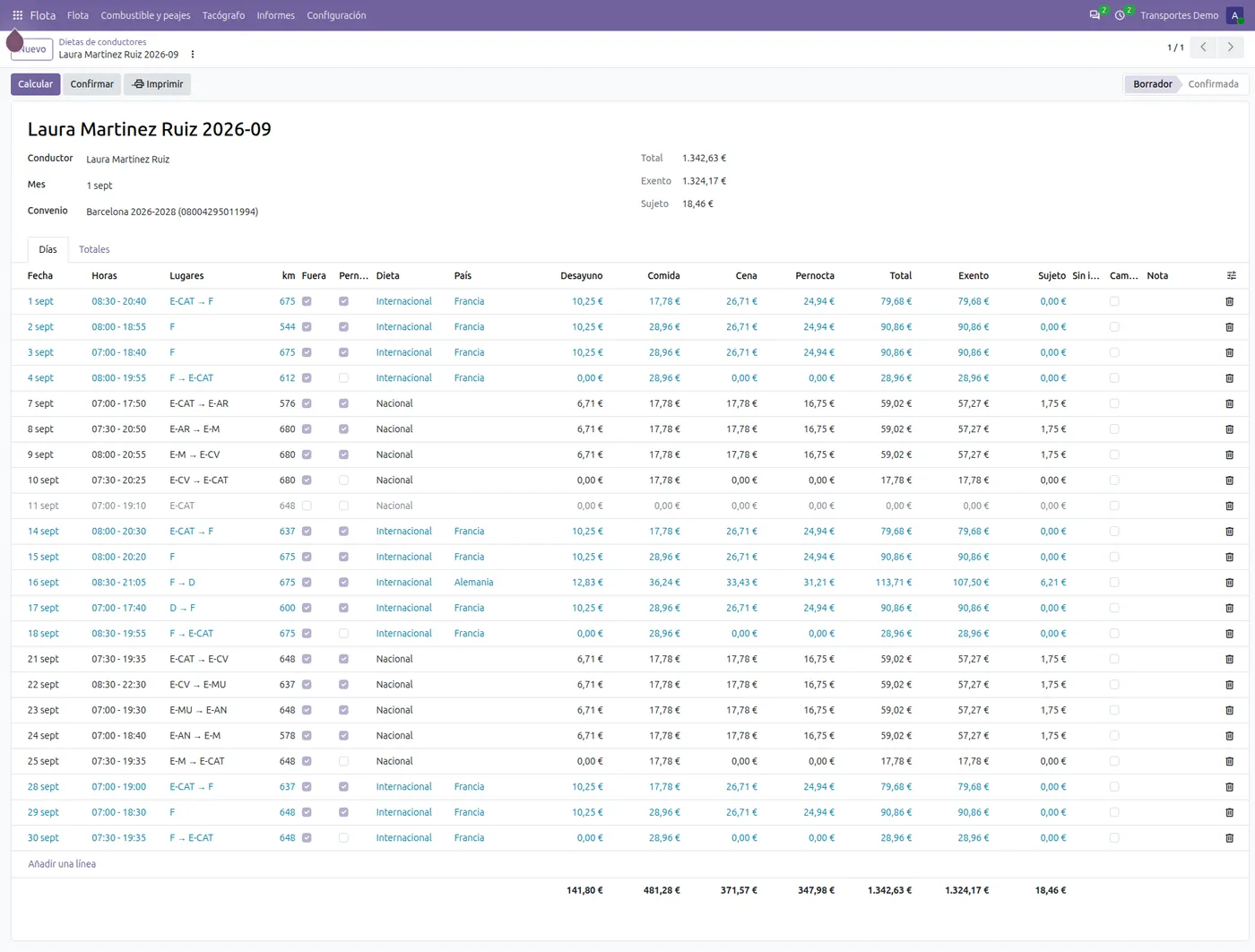The width and height of the screenshot is (1255, 952).
Task: Open the Tacógrafo menu
Action: click(x=223, y=15)
